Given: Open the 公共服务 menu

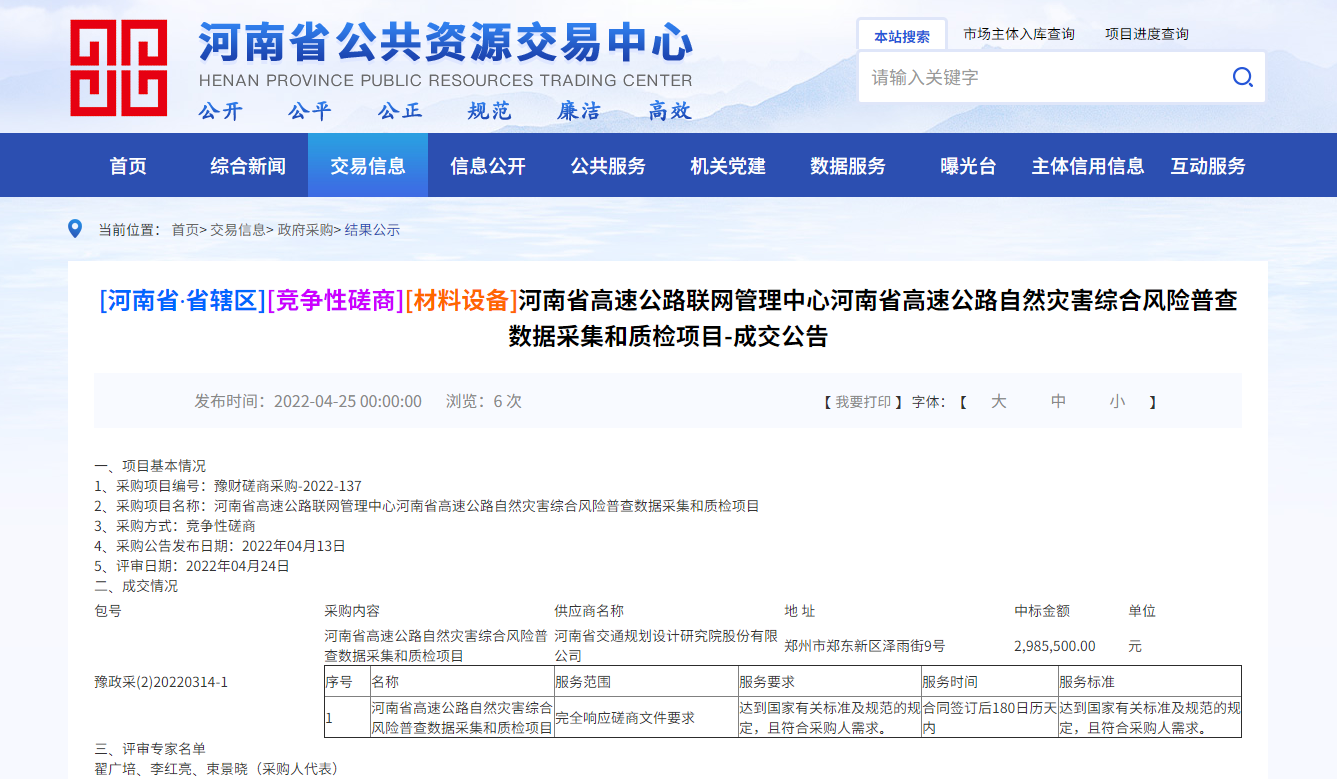Looking at the screenshot, I should pyautogui.click(x=607, y=165).
